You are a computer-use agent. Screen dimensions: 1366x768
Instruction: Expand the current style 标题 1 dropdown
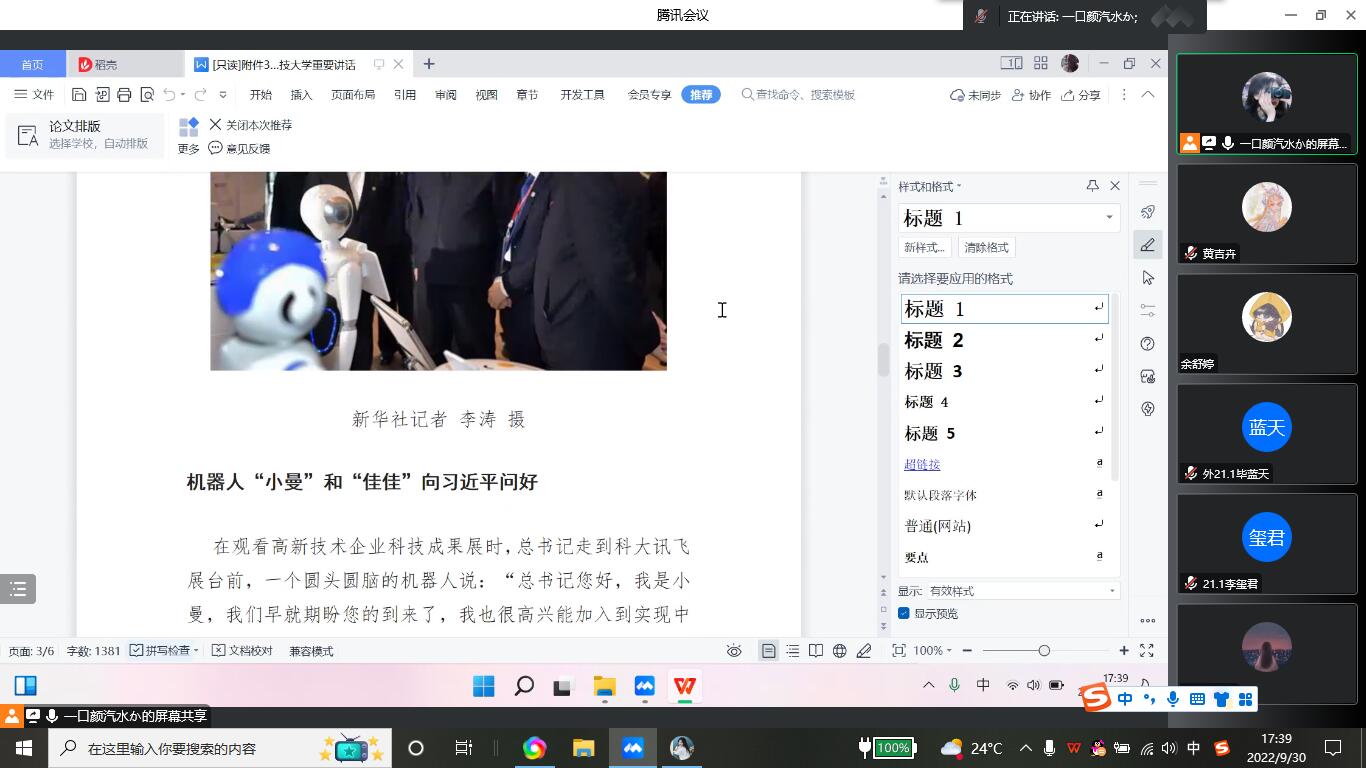1109,218
